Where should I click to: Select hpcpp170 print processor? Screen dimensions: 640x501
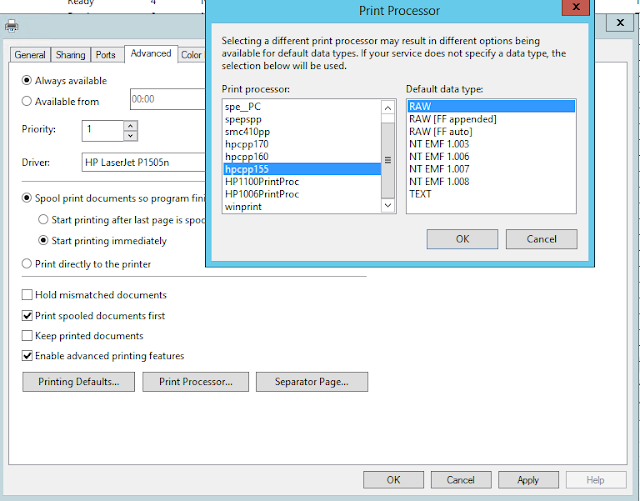(x=302, y=144)
